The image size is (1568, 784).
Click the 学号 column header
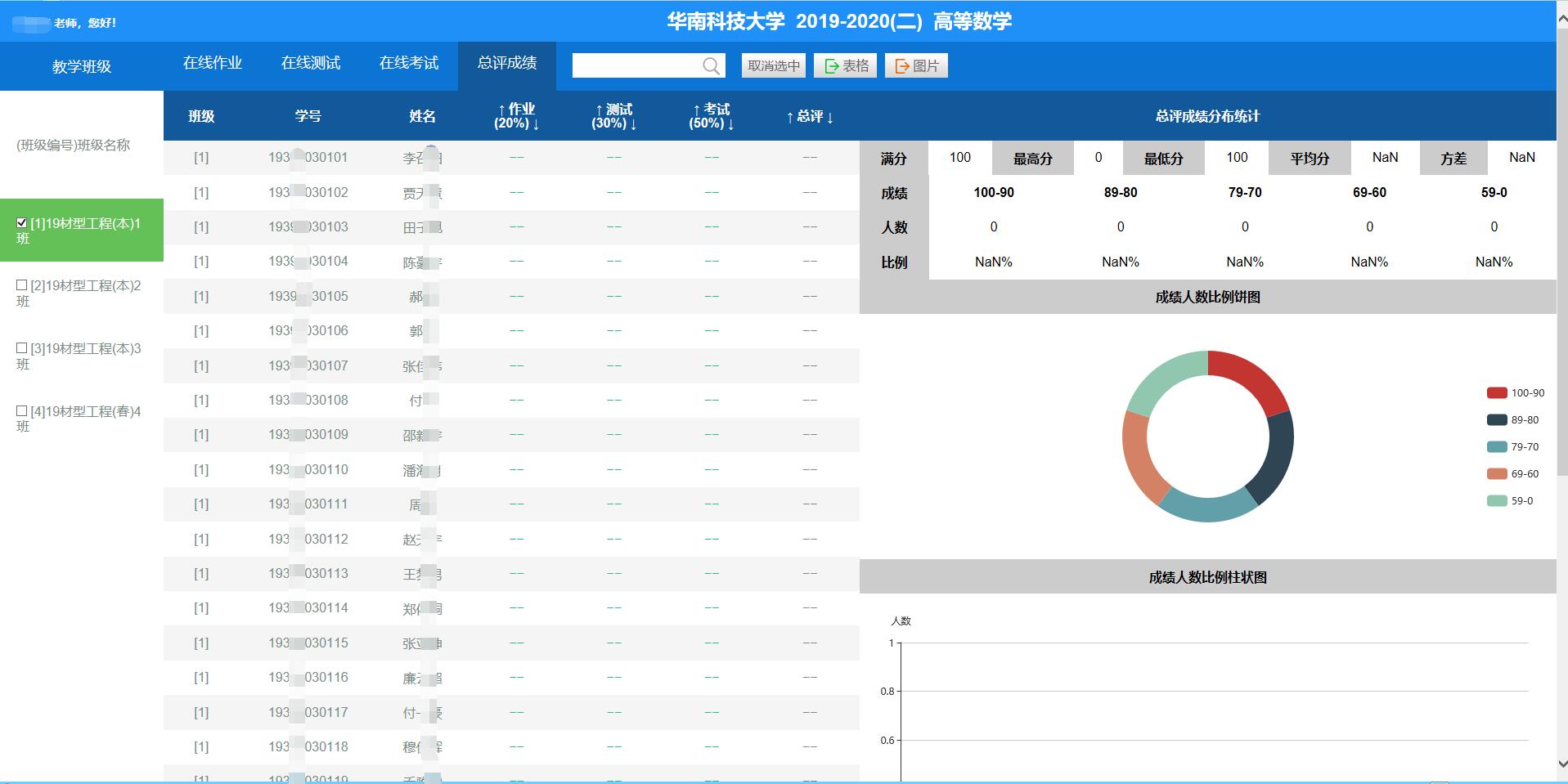click(308, 116)
